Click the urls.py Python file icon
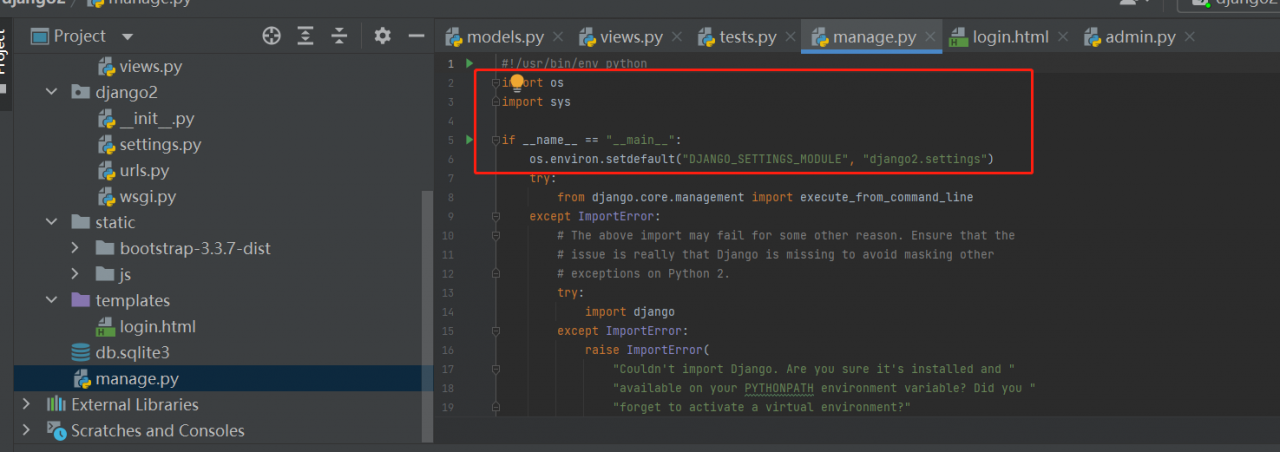The width and height of the screenshot is (1280, 452). [106, 171]
